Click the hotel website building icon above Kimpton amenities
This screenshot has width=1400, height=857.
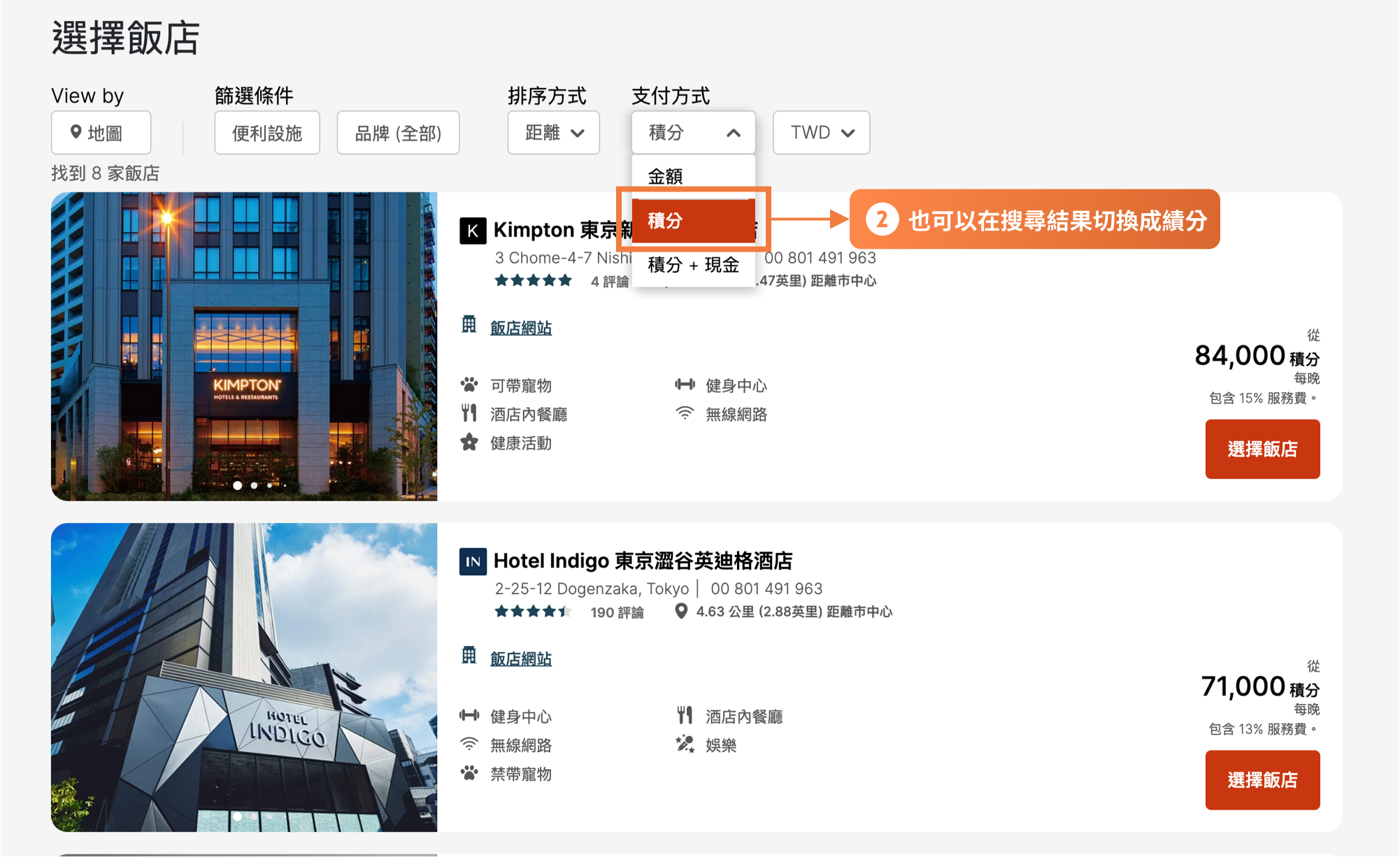(x=470, y=326)
